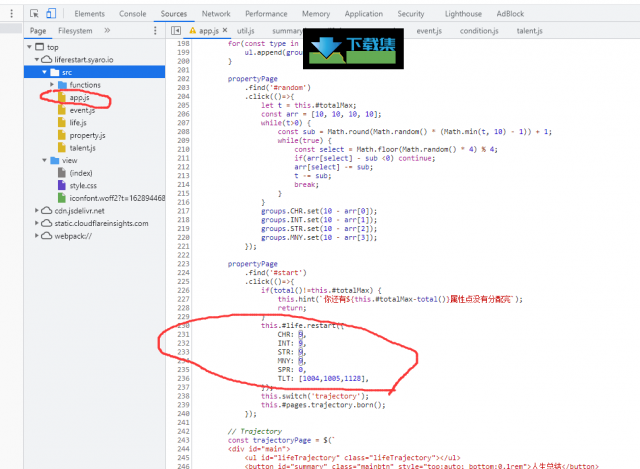
Task: Switch to the Elements panel tab
Action: pyautogui.click(x=89, y=14)
